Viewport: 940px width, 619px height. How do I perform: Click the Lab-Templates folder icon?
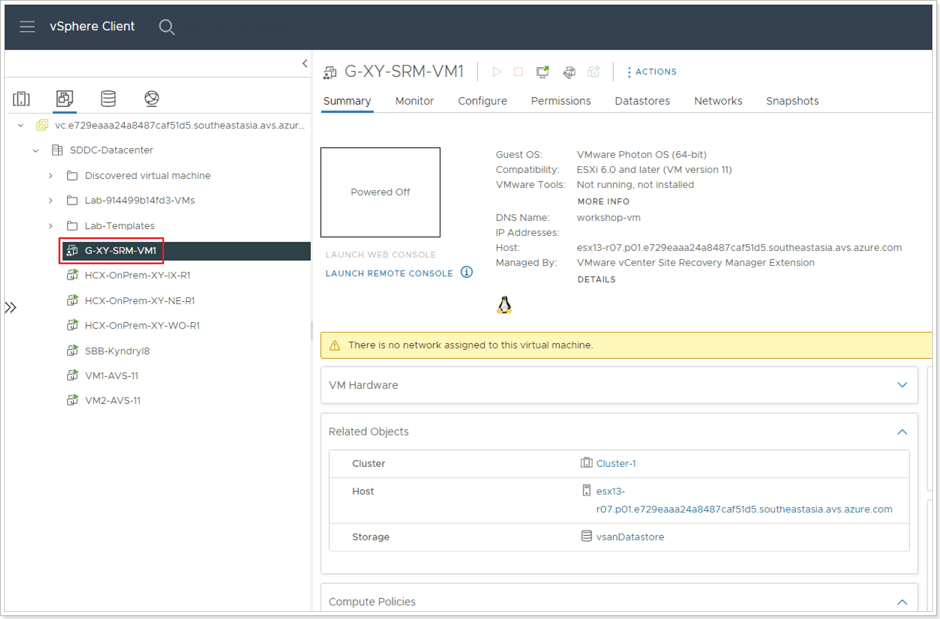[x=72, y=225]
